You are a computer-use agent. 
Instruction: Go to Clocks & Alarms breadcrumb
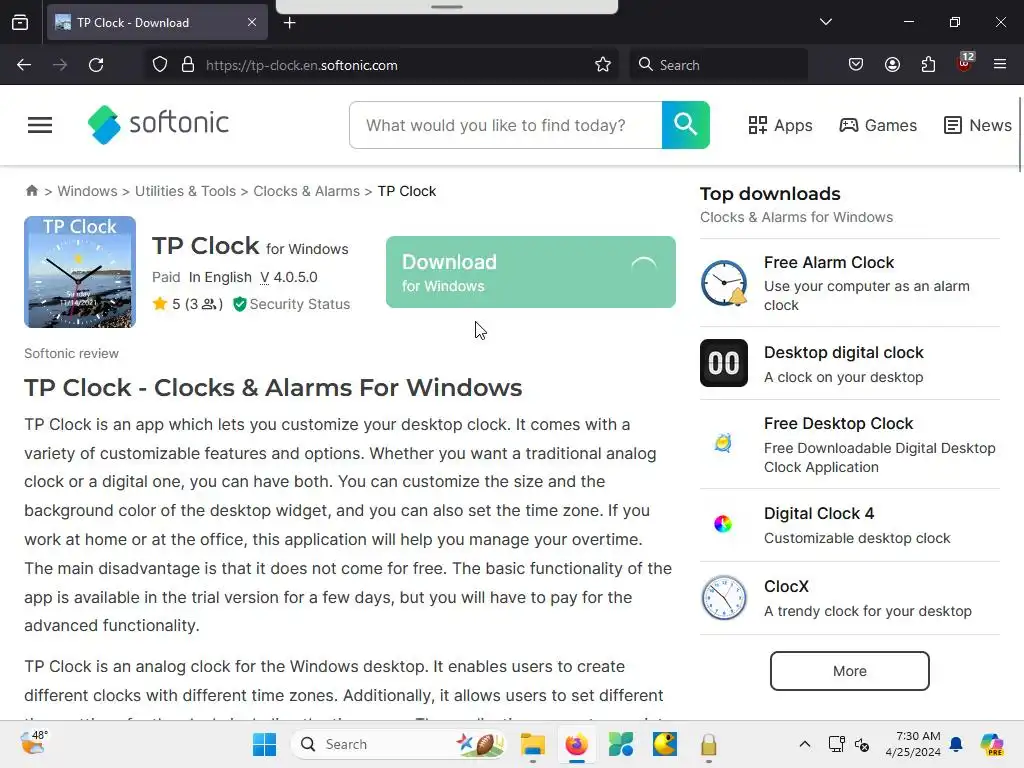pos(306,191)
